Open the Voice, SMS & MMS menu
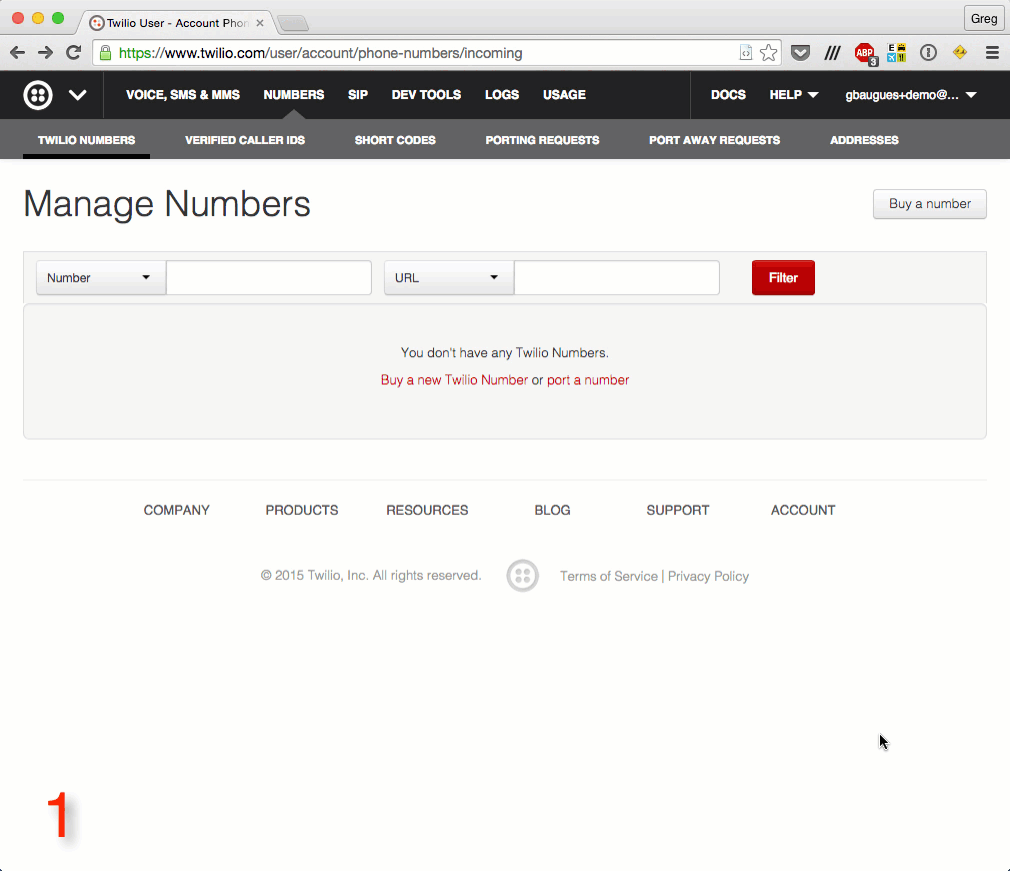 point(183,95)
